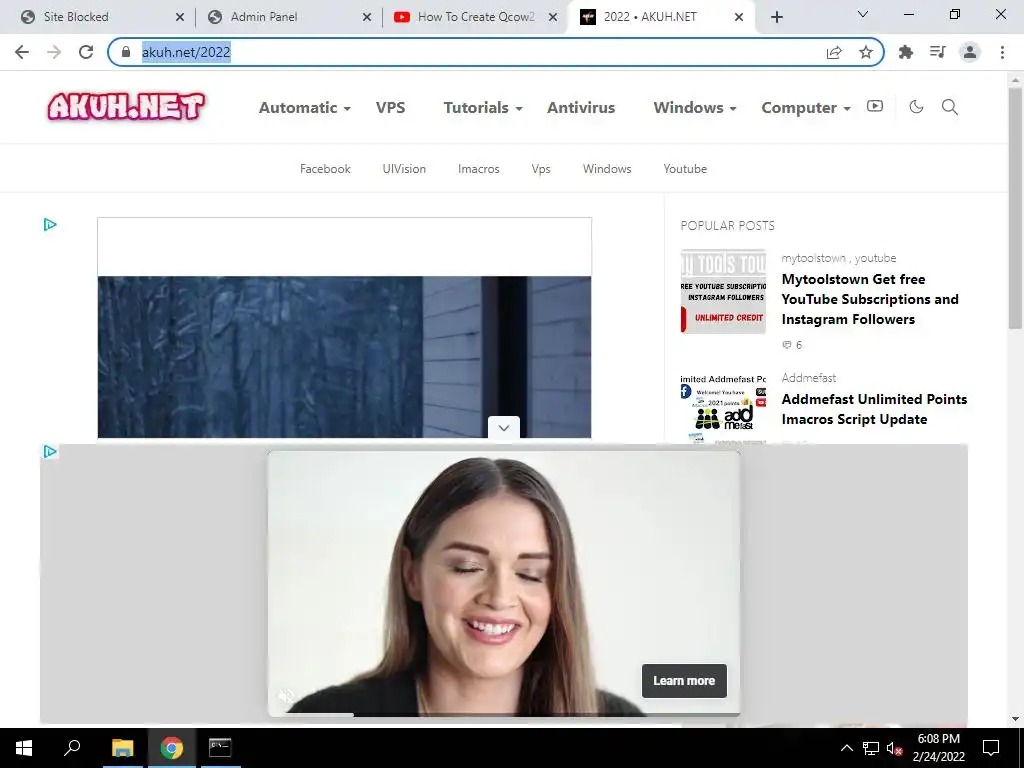1024x768 pixels.
Task: Expand the Tutorials dropdown
Action: 483,108
